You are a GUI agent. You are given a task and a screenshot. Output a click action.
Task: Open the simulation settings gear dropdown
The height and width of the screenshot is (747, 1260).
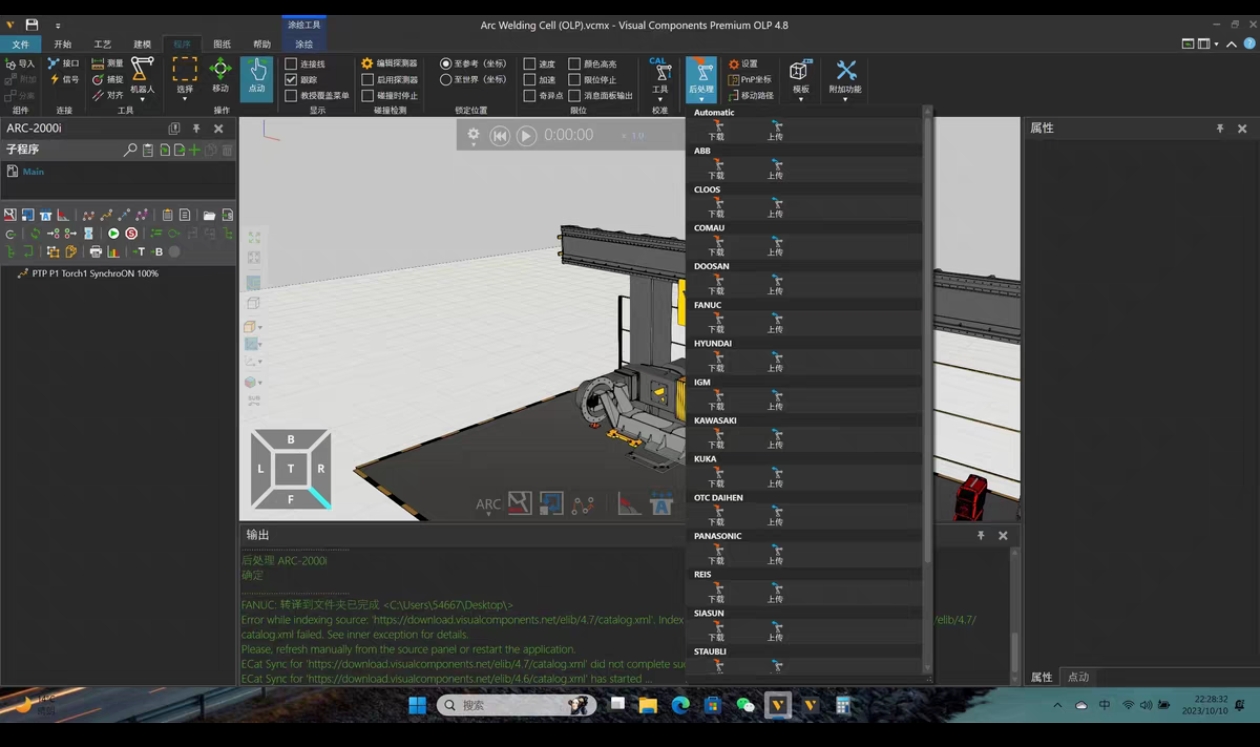pos(473,136)
